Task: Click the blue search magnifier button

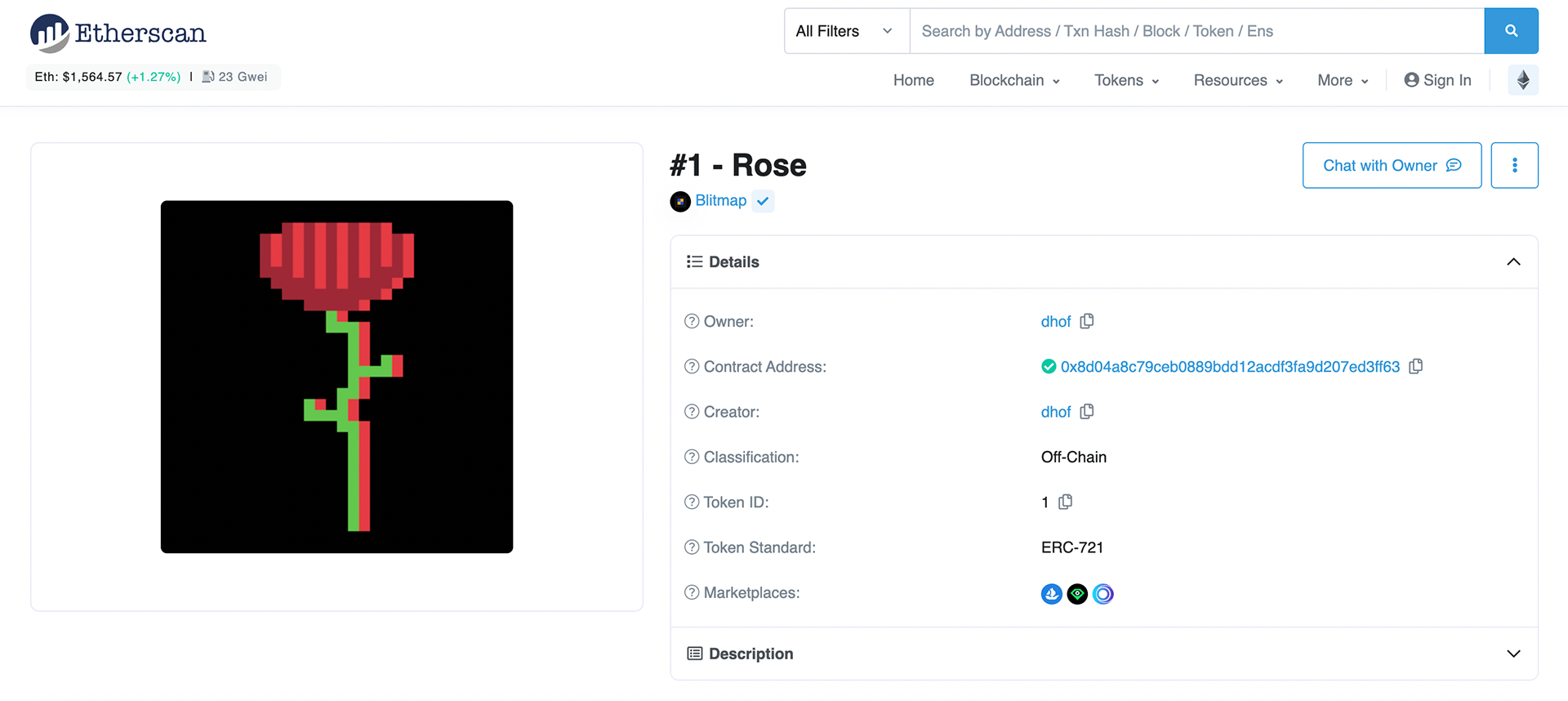Action: 1511,31
